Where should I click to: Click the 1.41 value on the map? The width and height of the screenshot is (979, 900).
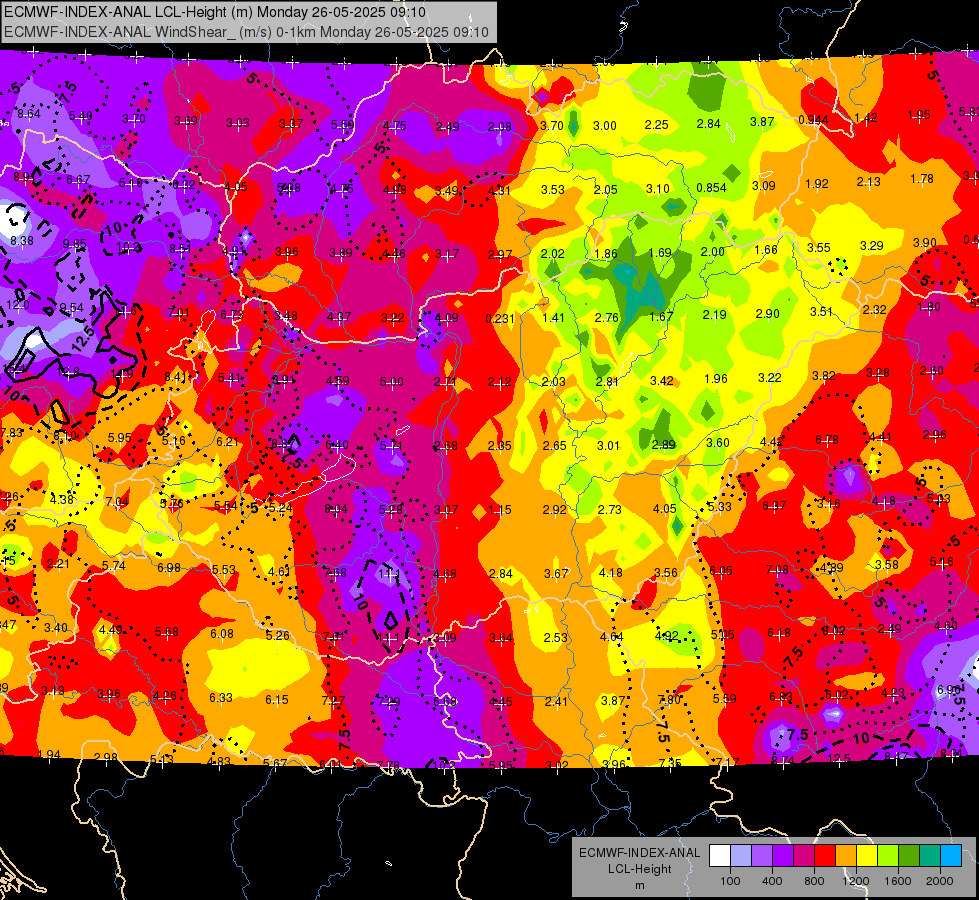click(553, 318)
